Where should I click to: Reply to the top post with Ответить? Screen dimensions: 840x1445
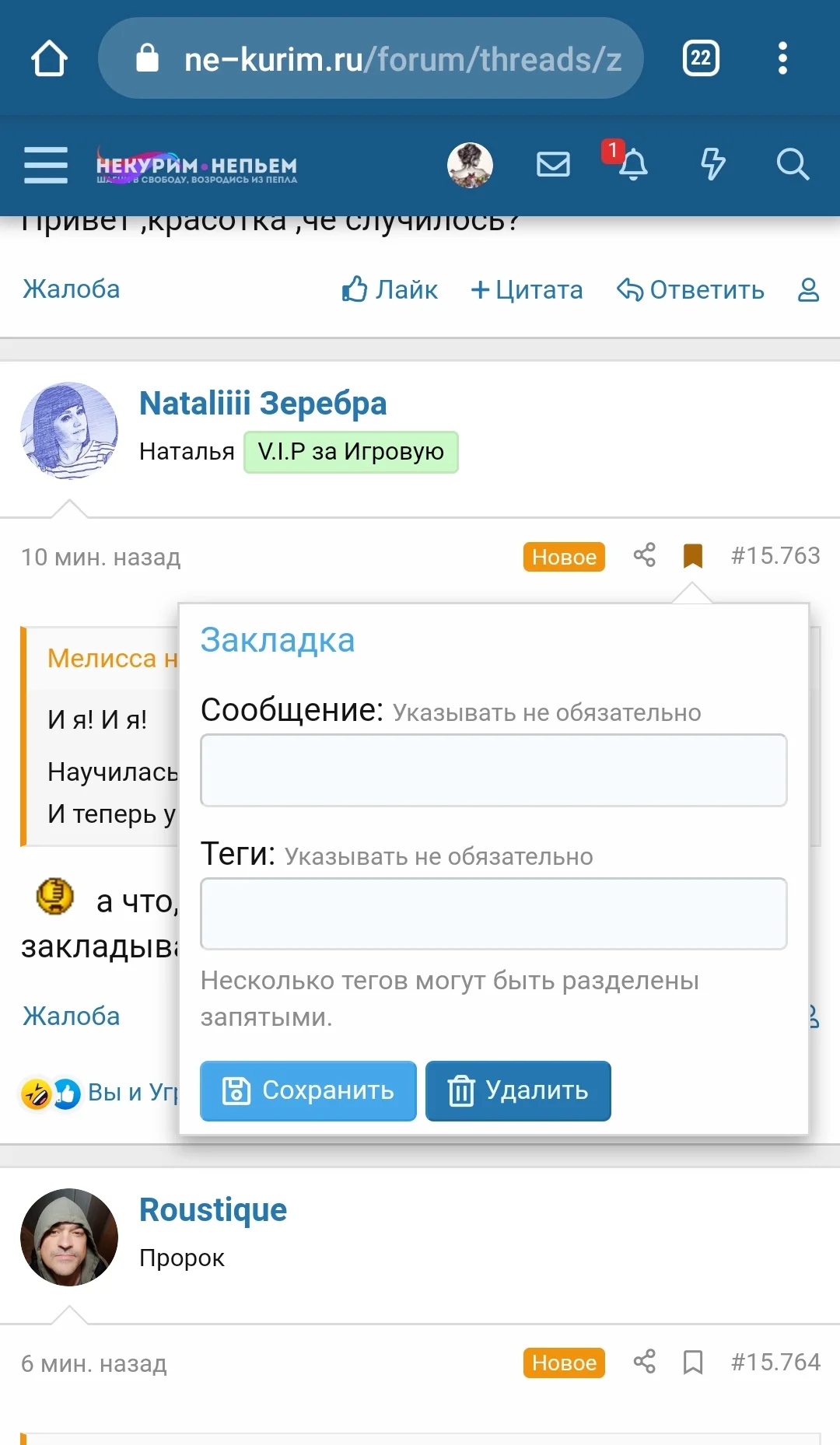[x=691, y=289]
